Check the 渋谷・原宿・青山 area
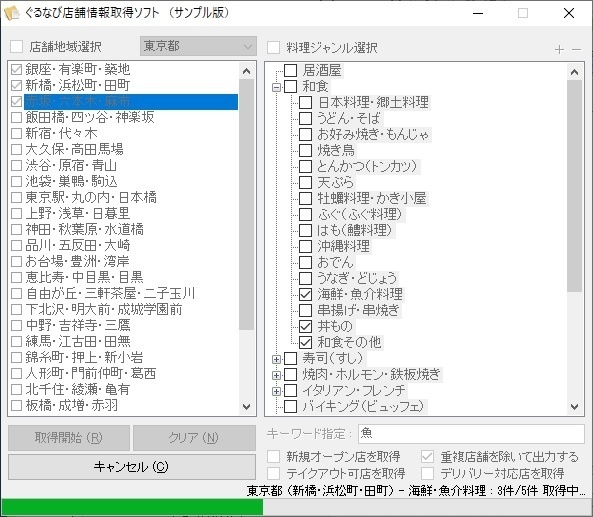Screen dimensions: 593x517 16,165
